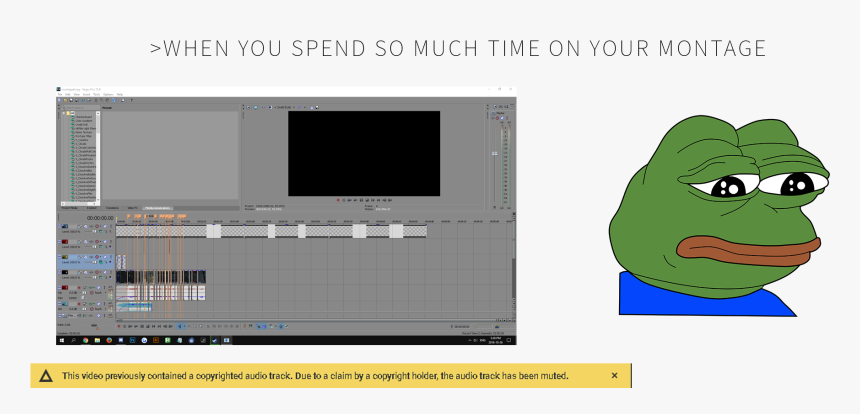
Task: Switch to the Explorer tab
Action: pyautogui.click(x=92, y=208)
